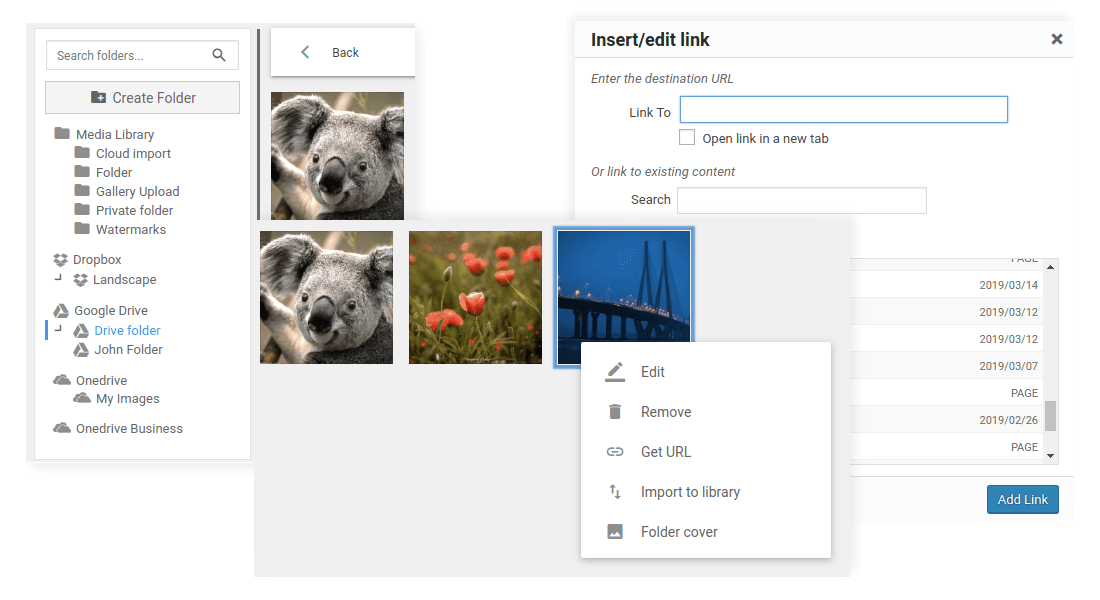Click the chain link Get URL icon
The height and width of the screenshot is (600, 1100).
tap(615, 452)
